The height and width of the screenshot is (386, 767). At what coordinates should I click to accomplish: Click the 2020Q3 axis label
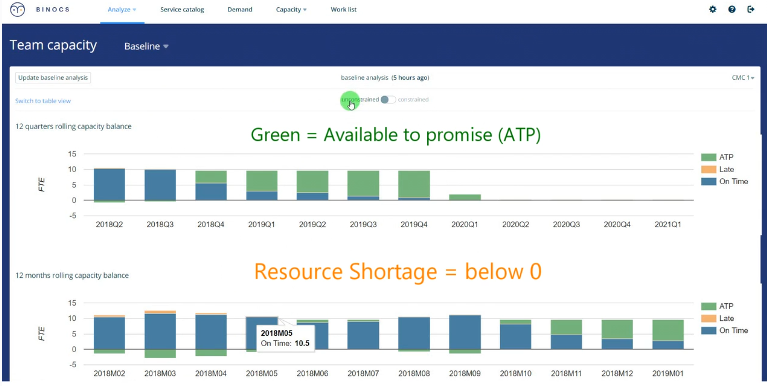click(567, 224)
